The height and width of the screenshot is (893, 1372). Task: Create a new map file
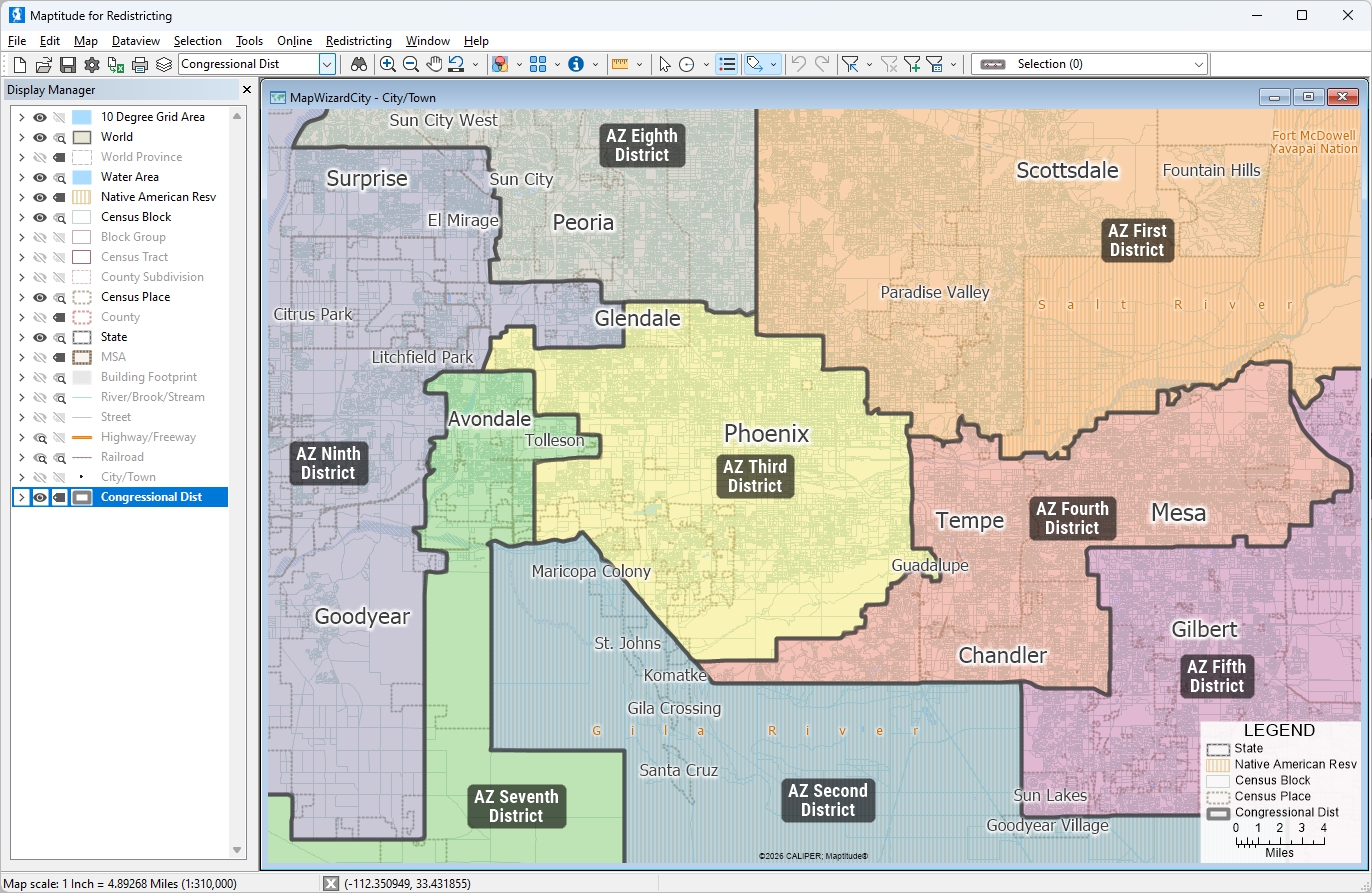pyautogui.click(x=20, y=65)
